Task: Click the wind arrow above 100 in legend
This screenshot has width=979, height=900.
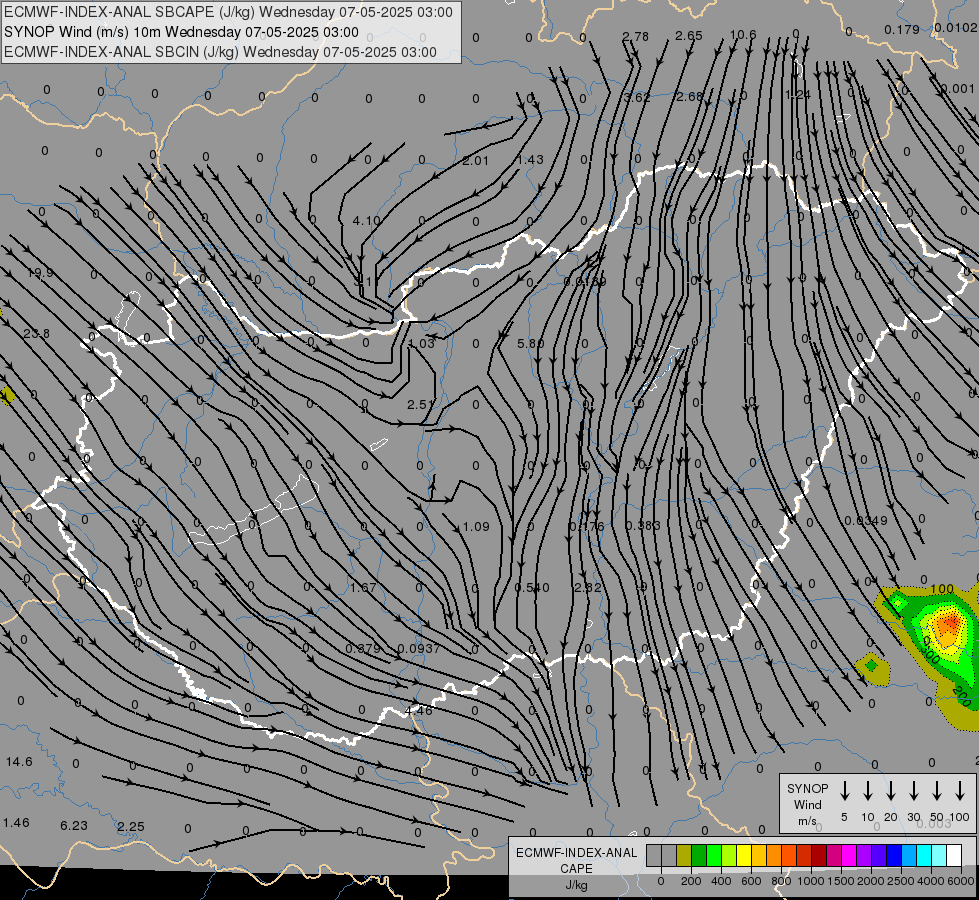Action: (960, 790)
